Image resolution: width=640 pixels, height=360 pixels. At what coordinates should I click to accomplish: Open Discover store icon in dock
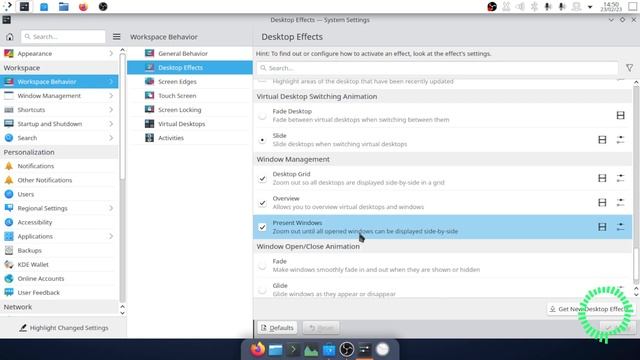tap(329, 350)
